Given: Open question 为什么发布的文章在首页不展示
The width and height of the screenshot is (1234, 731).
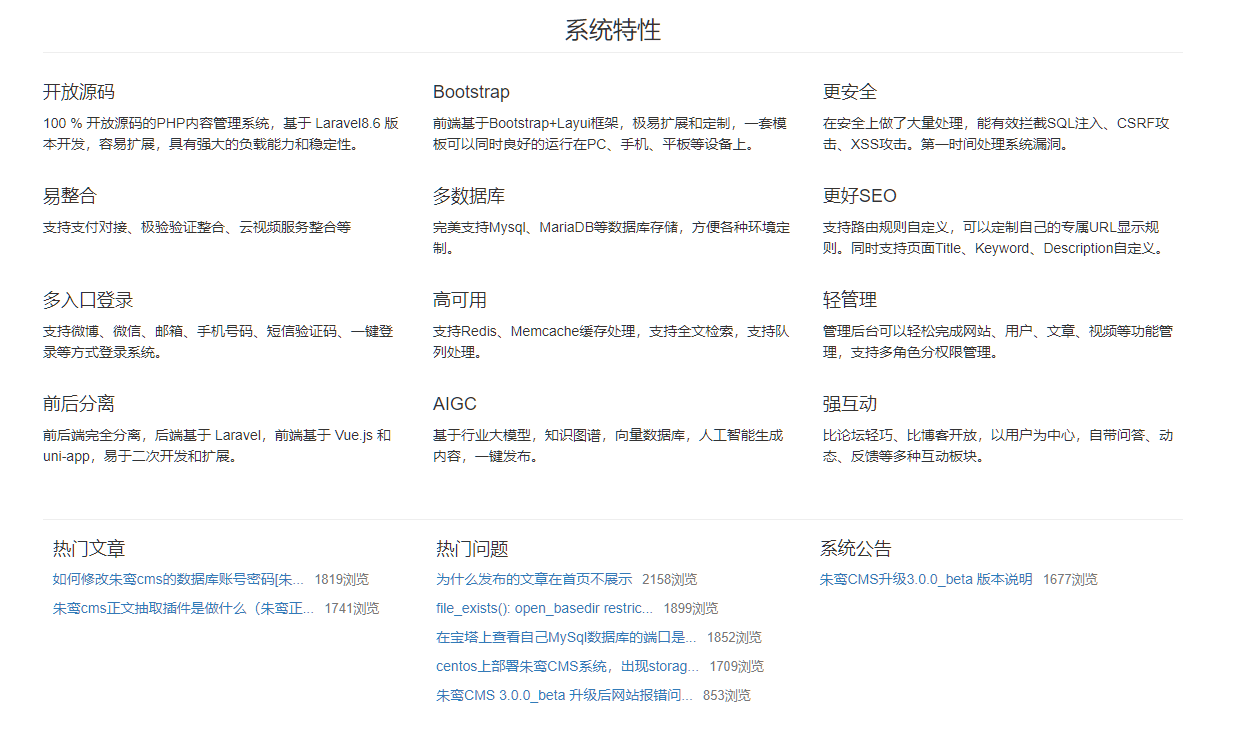Looking at the screenshot, I should 534,579.
